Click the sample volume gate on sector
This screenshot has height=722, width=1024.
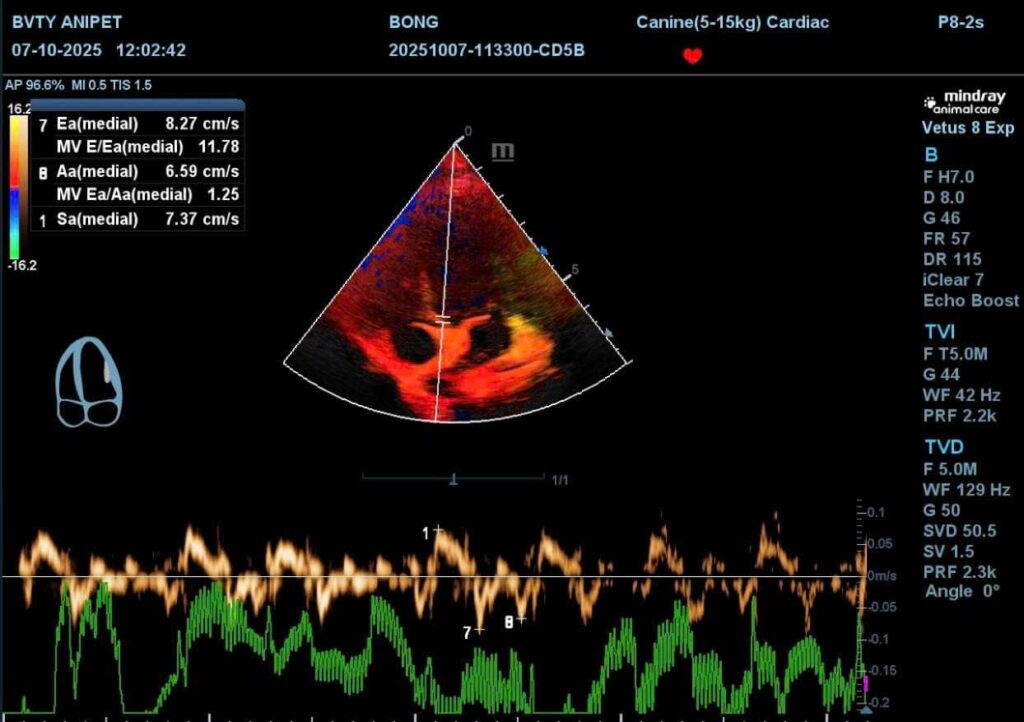click(x=442, y=320)
